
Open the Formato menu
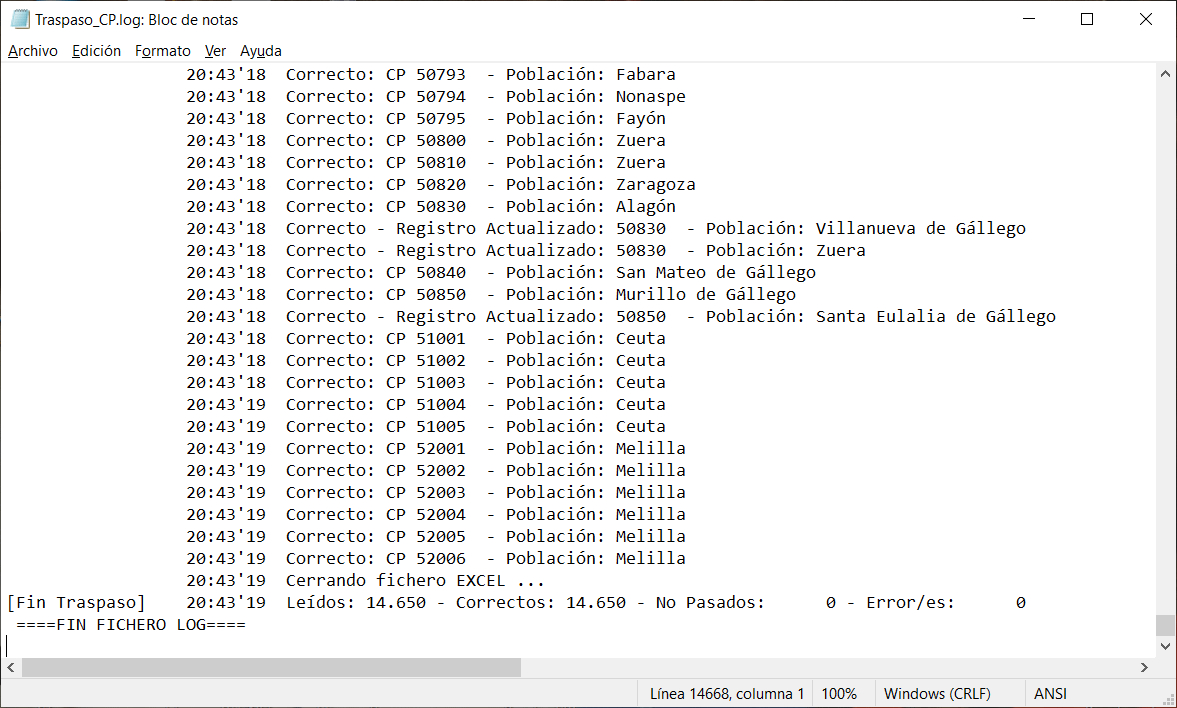tap(163, 51)
